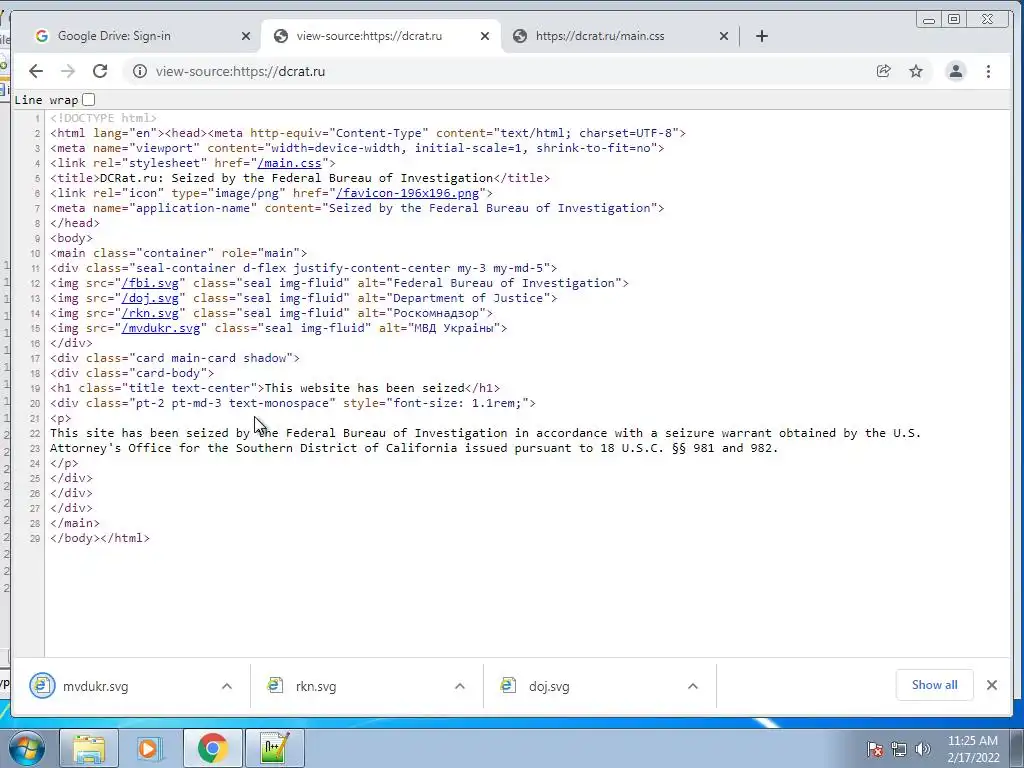Launch Windows Media Player from taskbar
The width and height of the screenshot is (1024, 768).
tap(150, 748)
